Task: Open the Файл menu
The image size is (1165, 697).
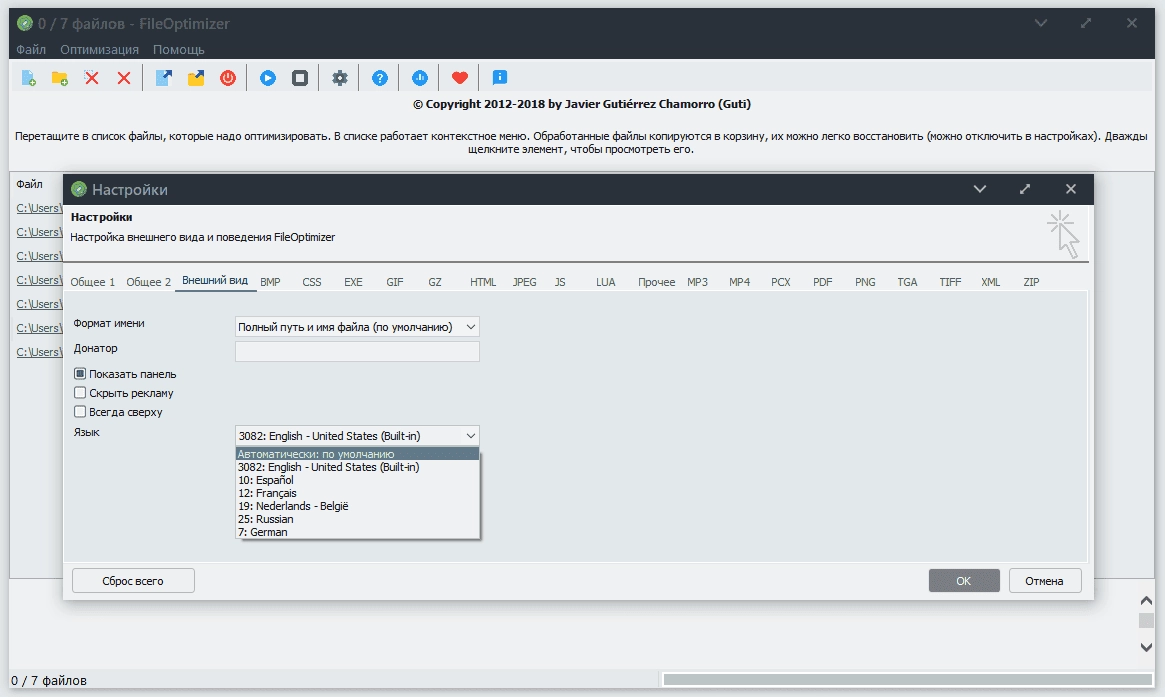Action: pos(31,49)
